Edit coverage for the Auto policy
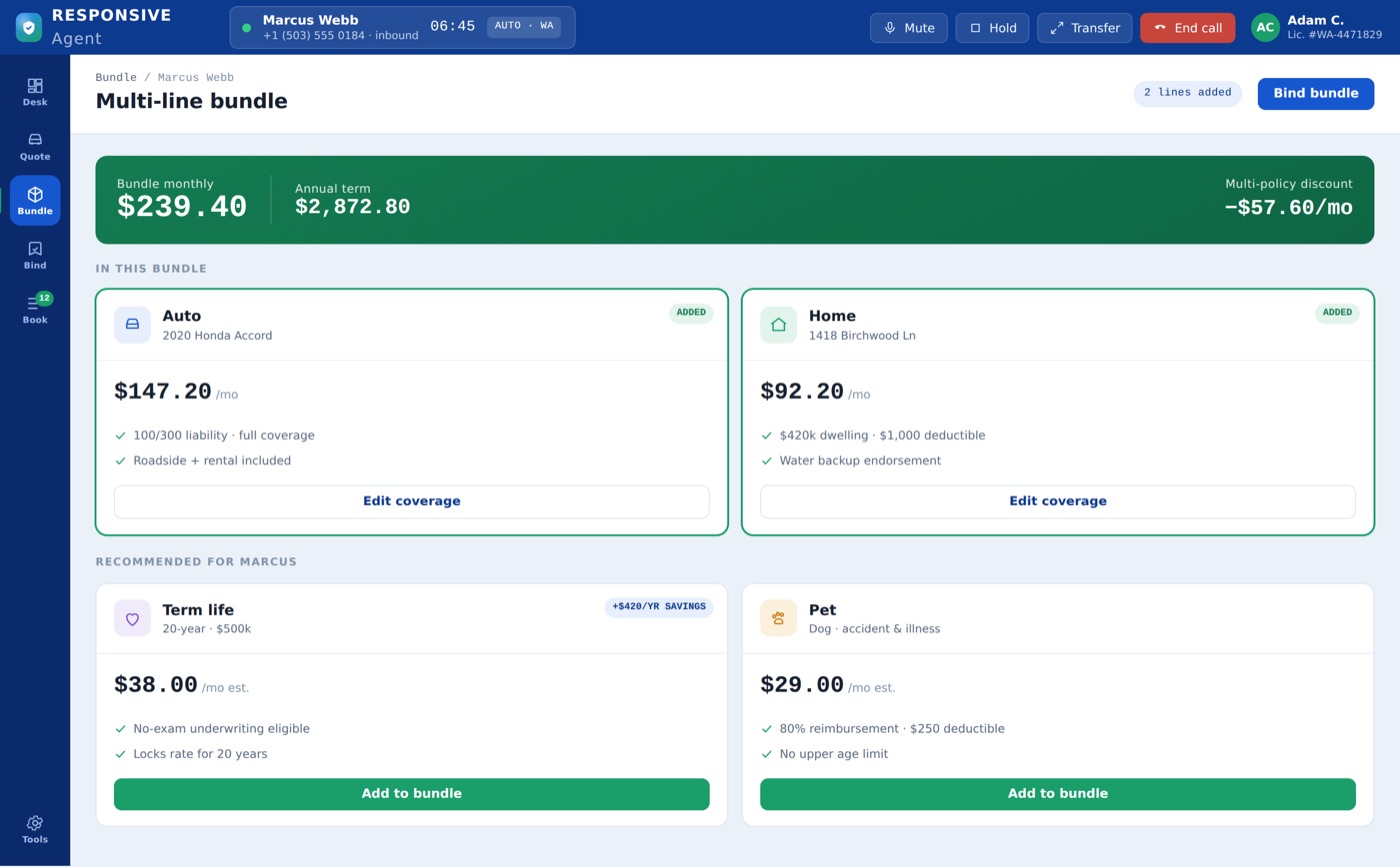Image resolution: width=1400 pixels, height=867 pixels. point(411,501)
